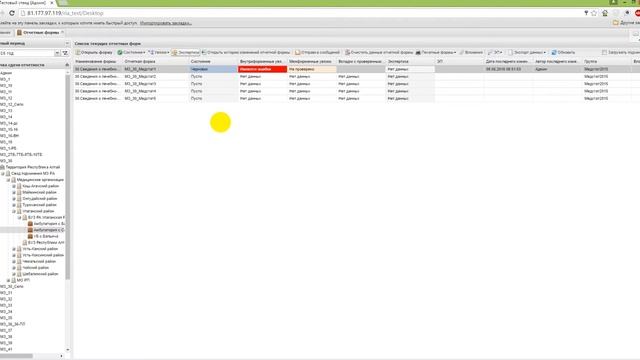640x360 pixels.
Task: Expand the "Чойский район" node
Action: pyautogui.click(x=14, y=268)
